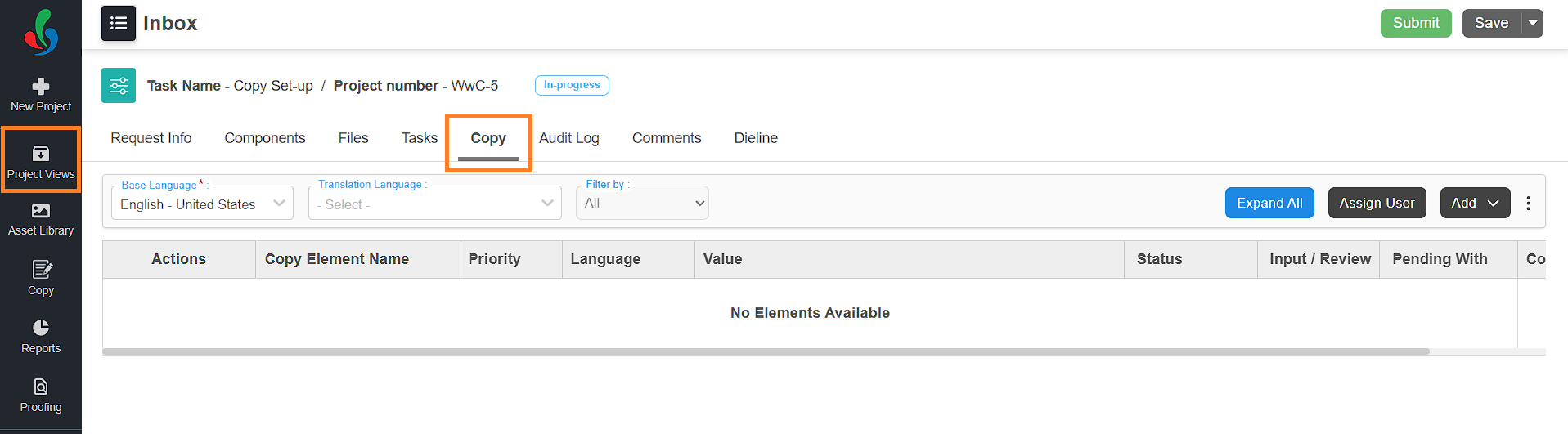Click the Assign User button
The height and width of the screenshot is (434, 1568).
(x=1377, y=203)
